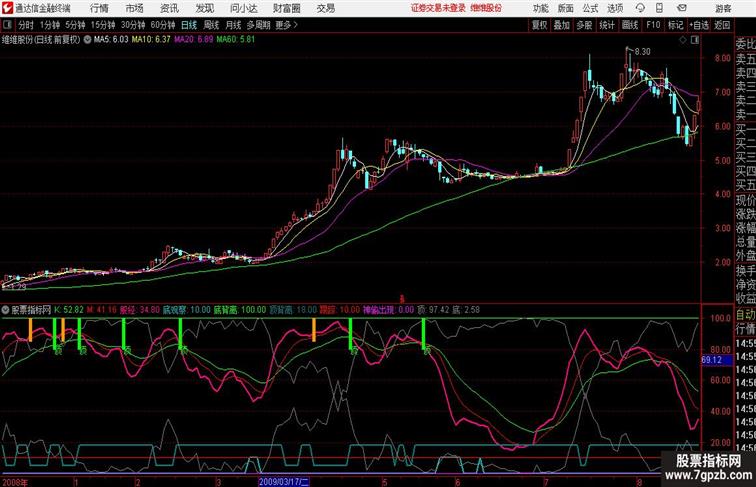Click the 叠加 overlay toolbar button

tap(562, 25)
